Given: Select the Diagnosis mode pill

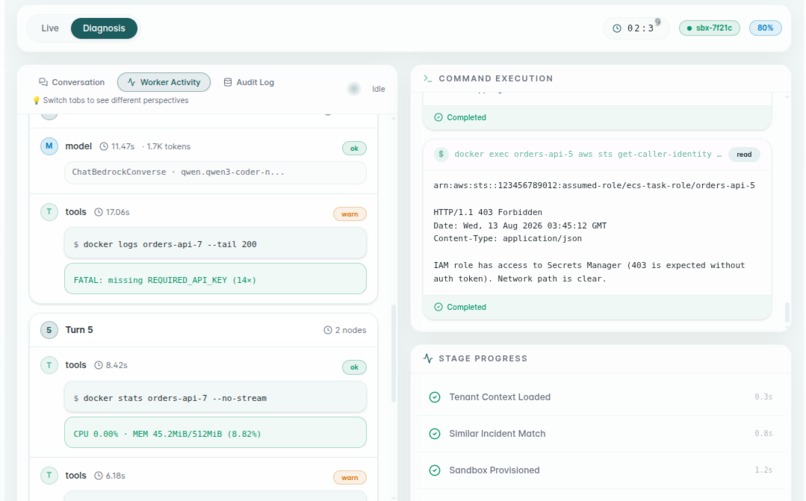Looking at the screenshot, I should [104, 28].
